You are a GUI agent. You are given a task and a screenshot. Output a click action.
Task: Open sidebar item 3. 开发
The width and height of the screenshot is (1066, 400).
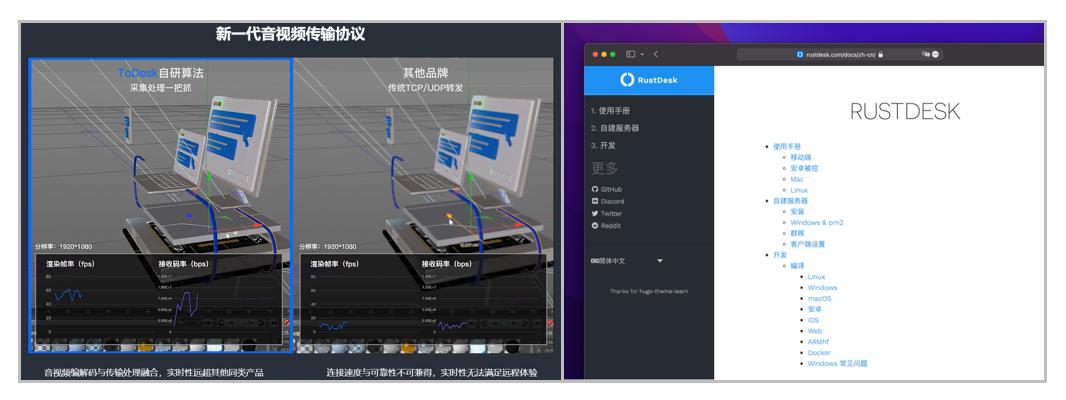pos(603,146)
